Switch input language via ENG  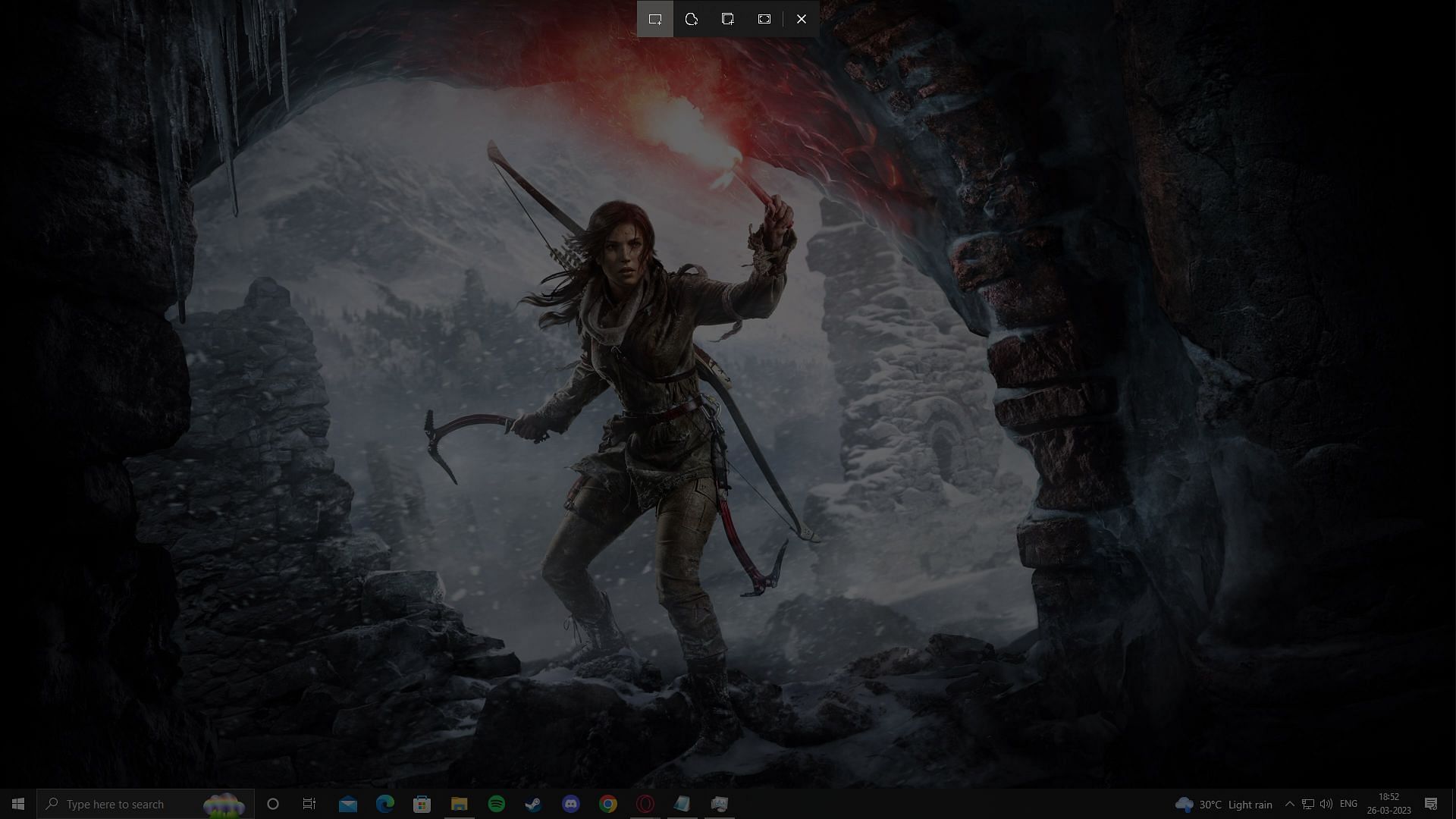pos(1348,804)
